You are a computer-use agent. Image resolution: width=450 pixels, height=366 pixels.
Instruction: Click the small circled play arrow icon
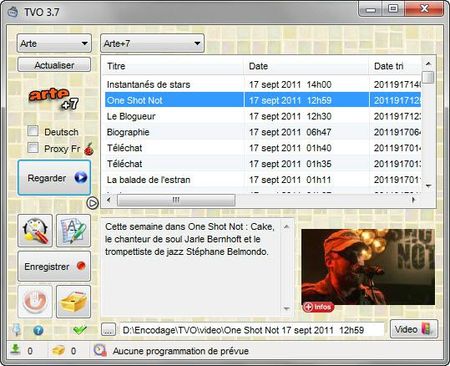click(x=92, y=203)
